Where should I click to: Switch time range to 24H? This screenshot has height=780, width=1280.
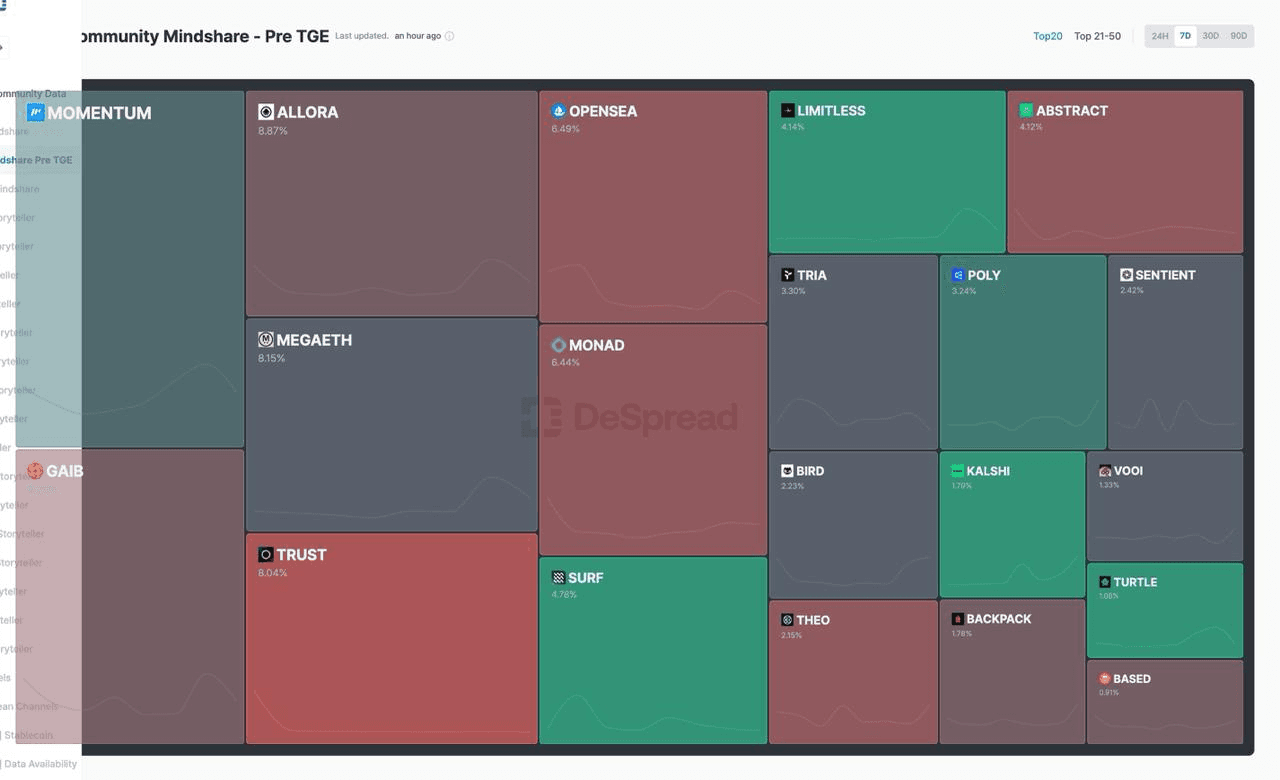1160,36
